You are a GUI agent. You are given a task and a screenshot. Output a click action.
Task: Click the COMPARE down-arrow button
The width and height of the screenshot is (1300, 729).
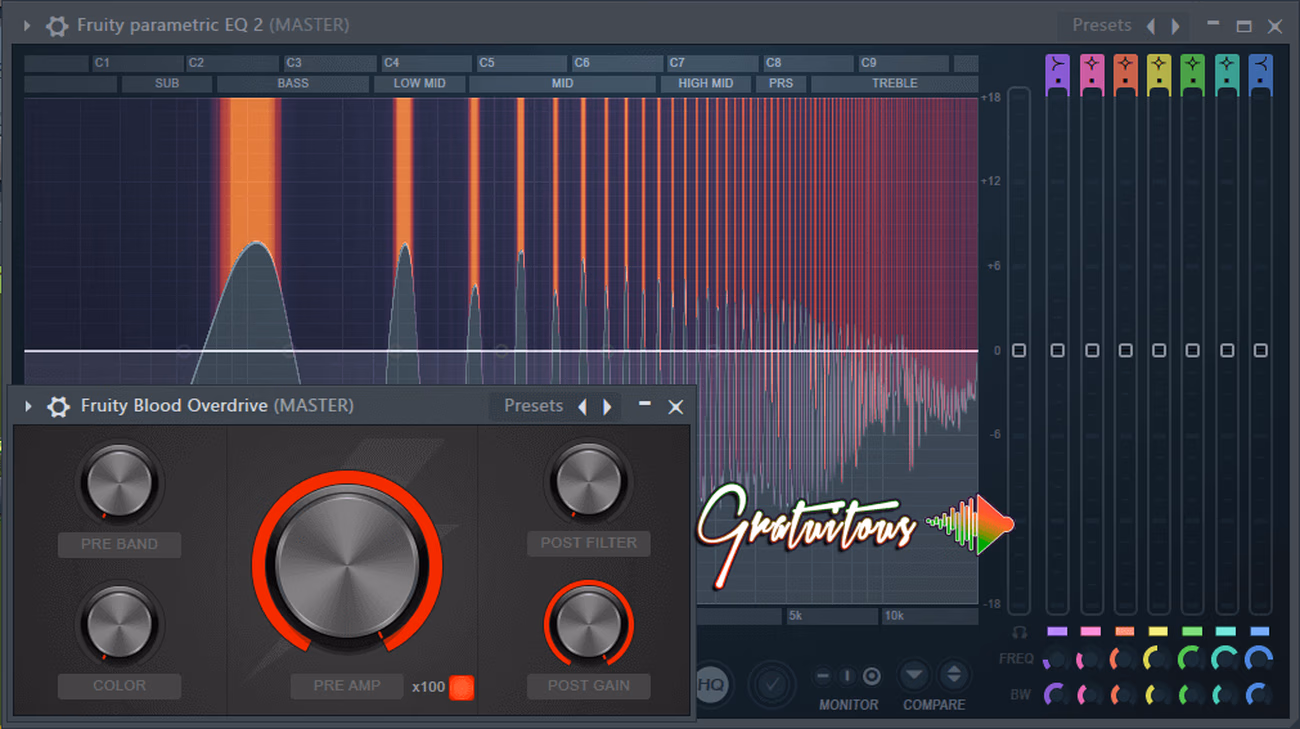click(914, 675)
